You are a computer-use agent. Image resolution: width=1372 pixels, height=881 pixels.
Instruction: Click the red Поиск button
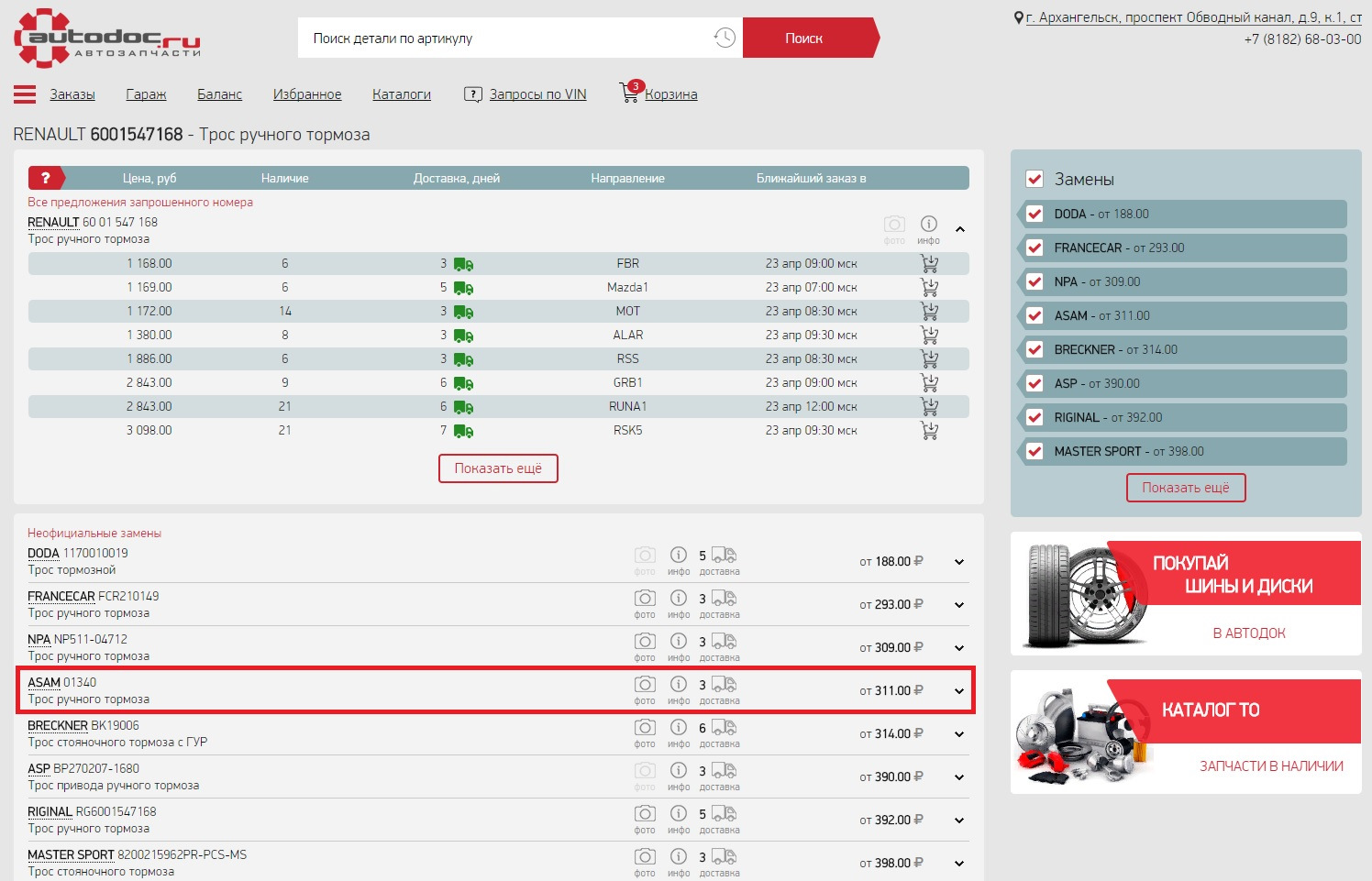(x=811, y=38)
